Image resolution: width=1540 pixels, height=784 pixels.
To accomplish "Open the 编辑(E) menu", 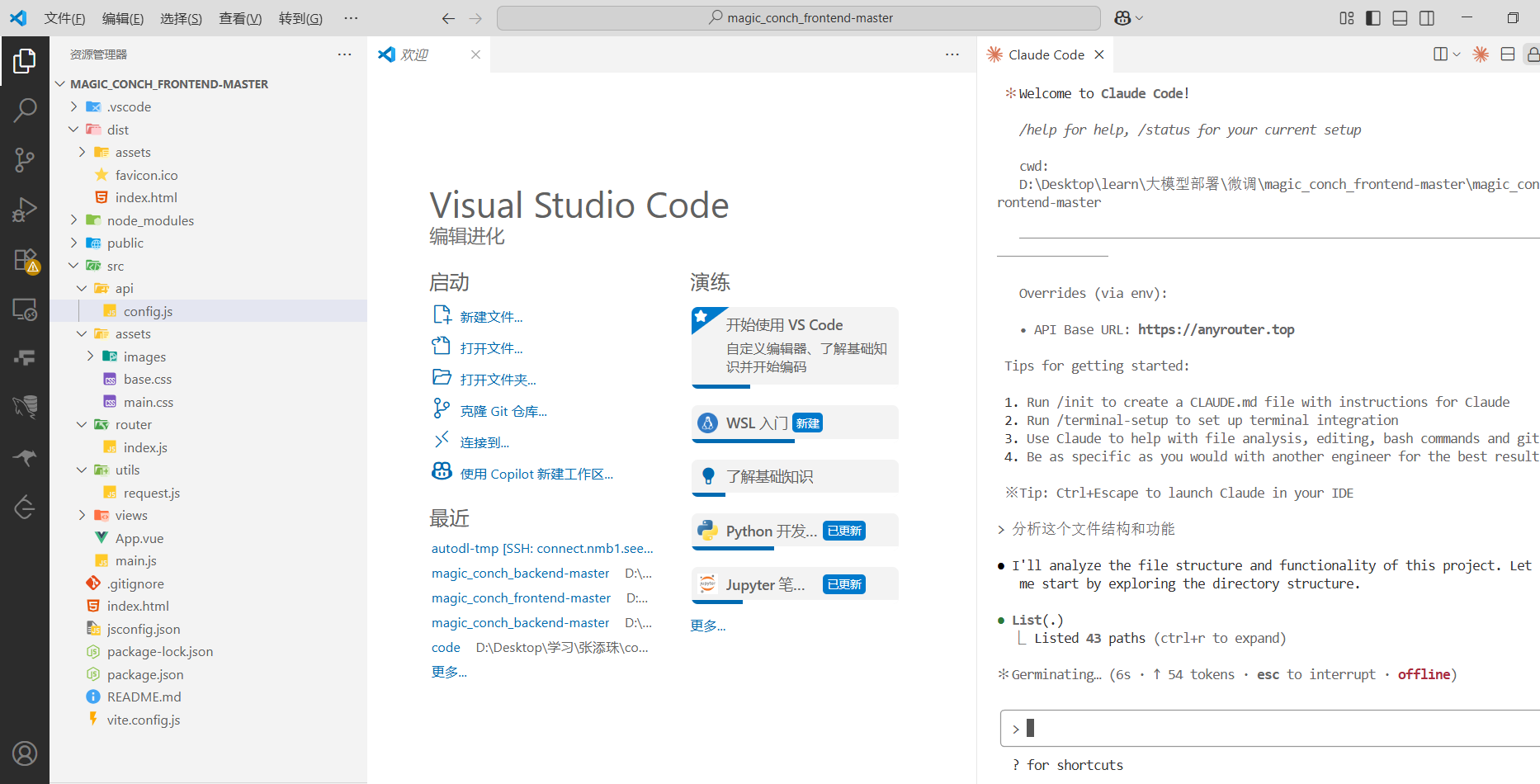I will tap(123, 18).
